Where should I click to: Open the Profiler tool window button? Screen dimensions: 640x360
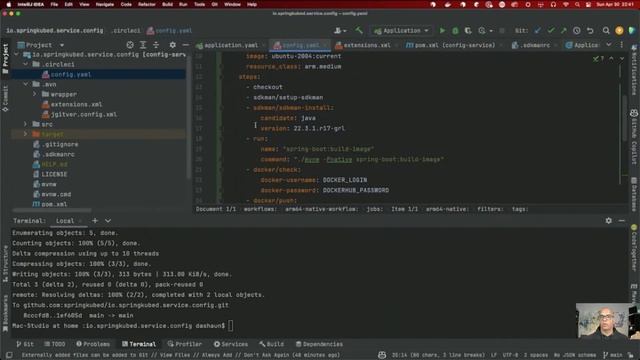tap(185, 344)
